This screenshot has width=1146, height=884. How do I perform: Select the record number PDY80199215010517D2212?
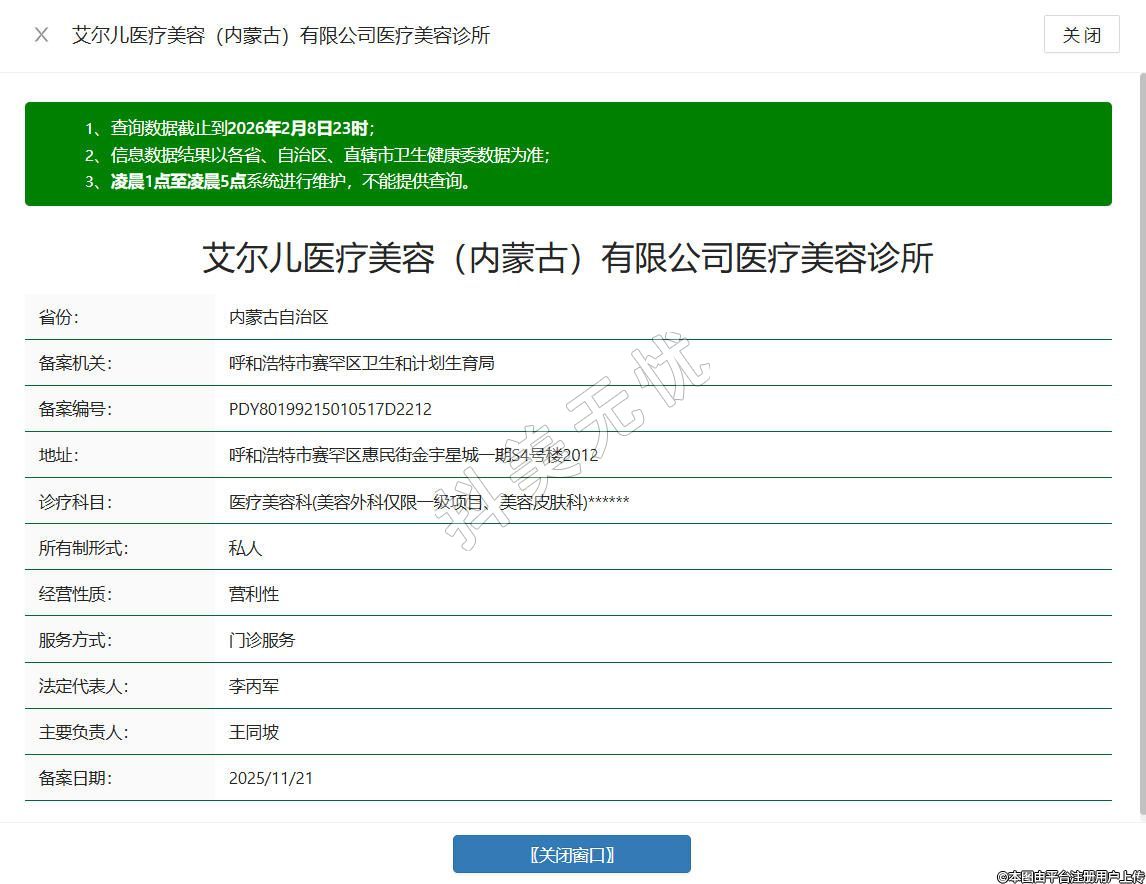click(330, 409)
